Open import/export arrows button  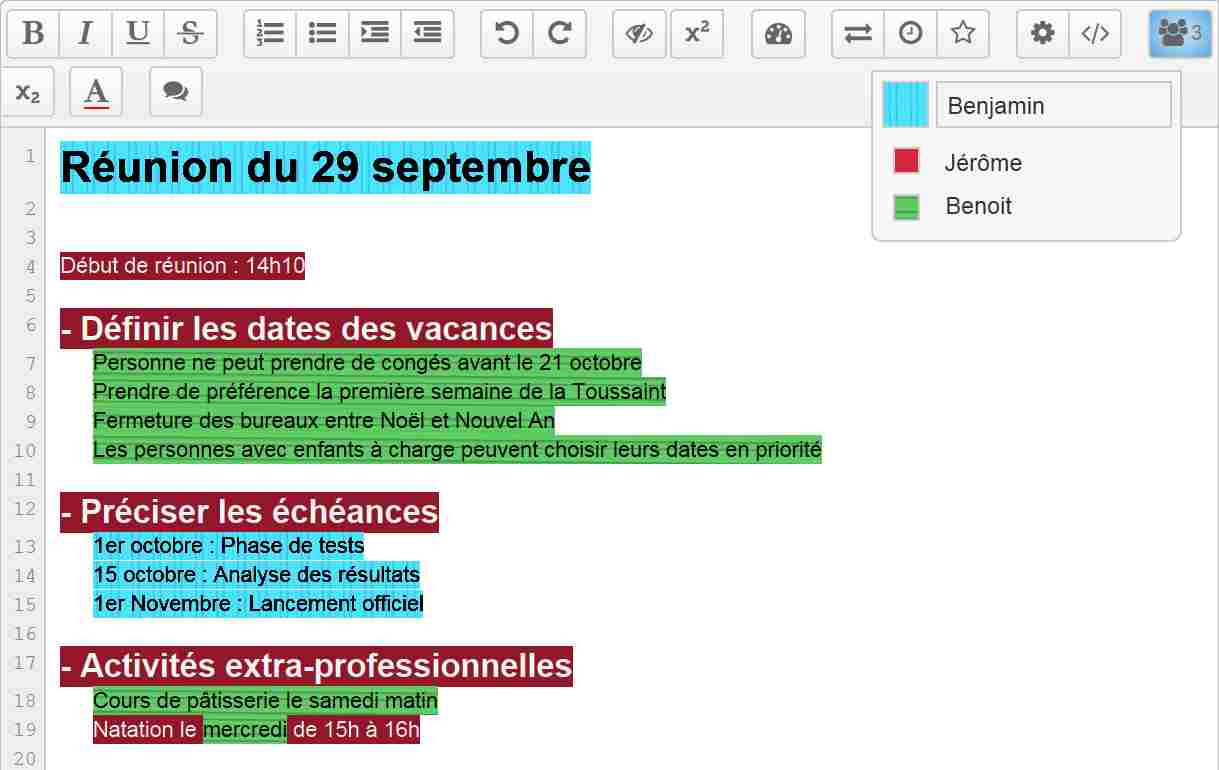click(x=858, y=34)
